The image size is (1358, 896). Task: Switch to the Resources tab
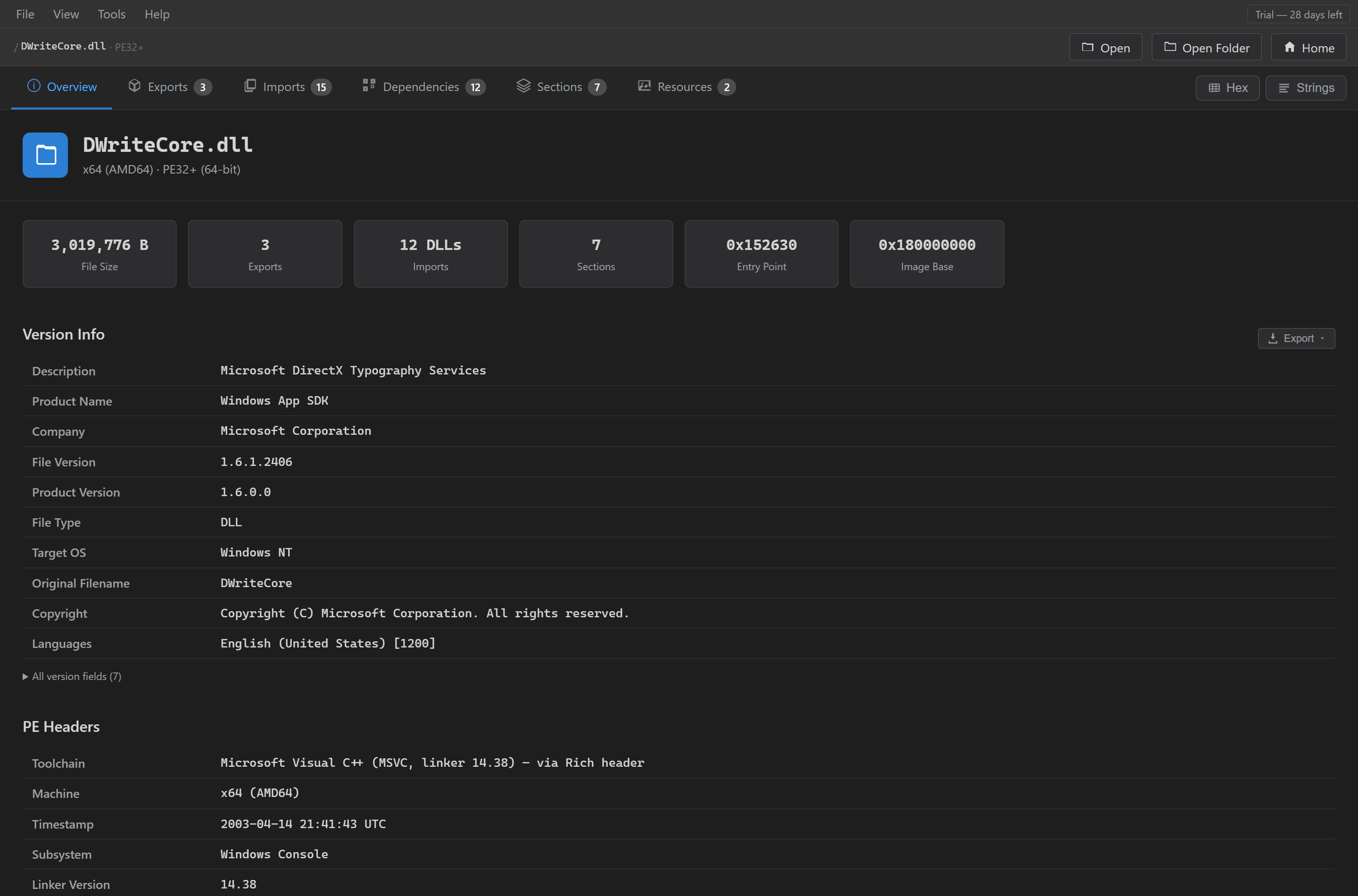click(686, 87)
